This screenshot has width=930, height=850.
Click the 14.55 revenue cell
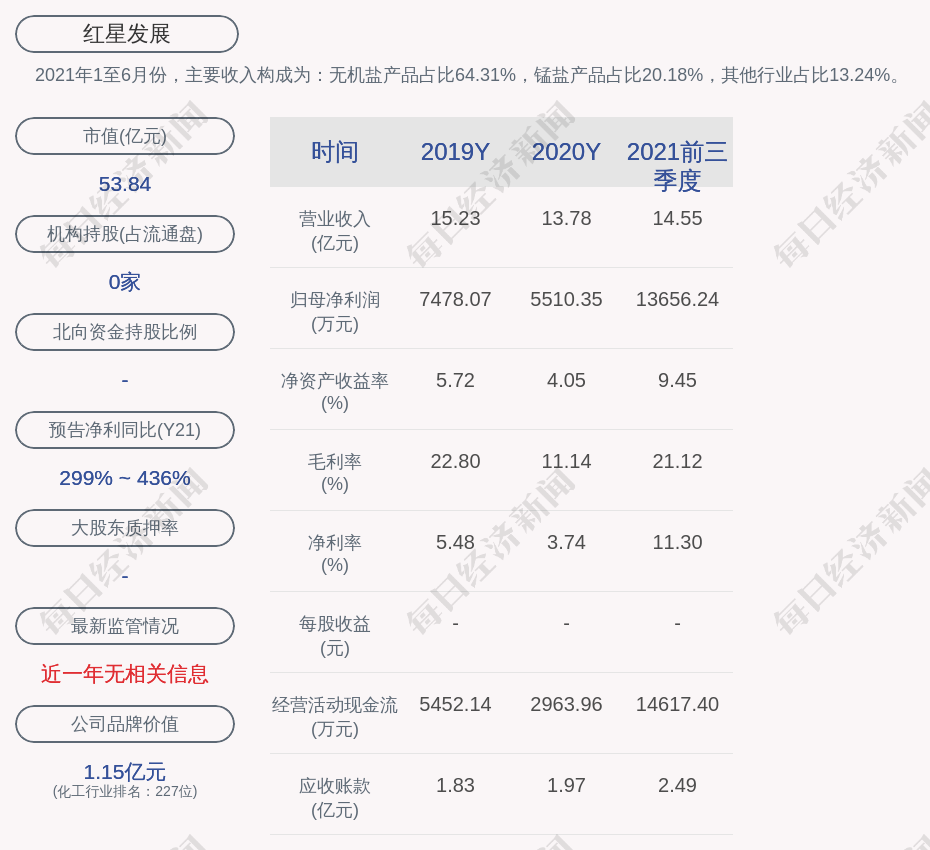(x=677, y=218)
